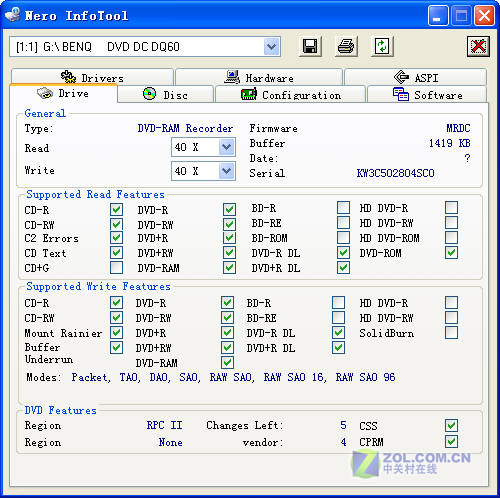Toggle the BD-ROM read feature checkbox
The image size is (500, 498).
(343, 237)
